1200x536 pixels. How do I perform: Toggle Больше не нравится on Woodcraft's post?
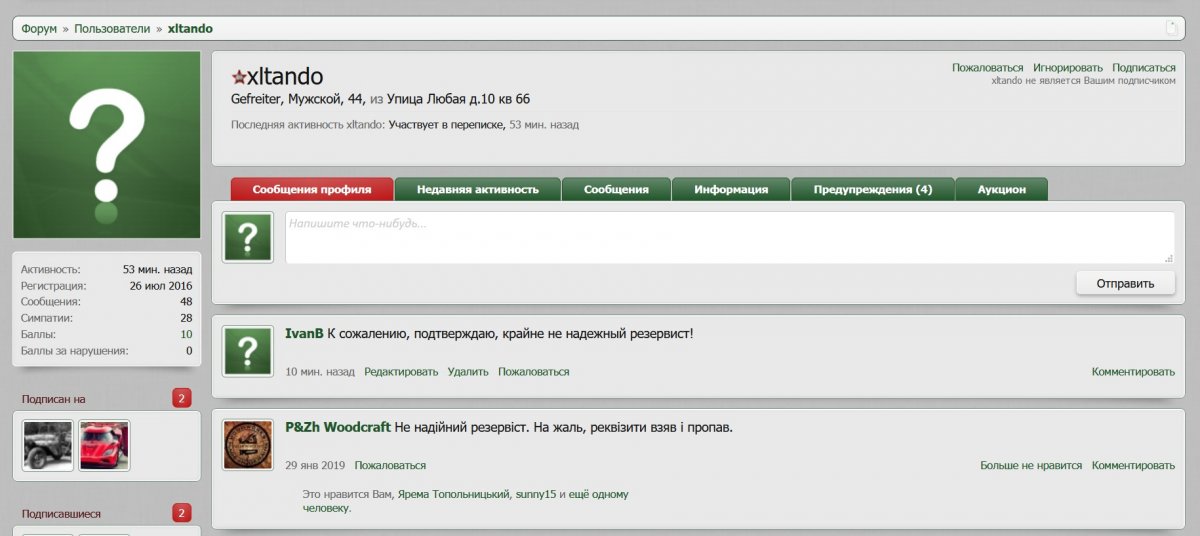[1031, 466]
